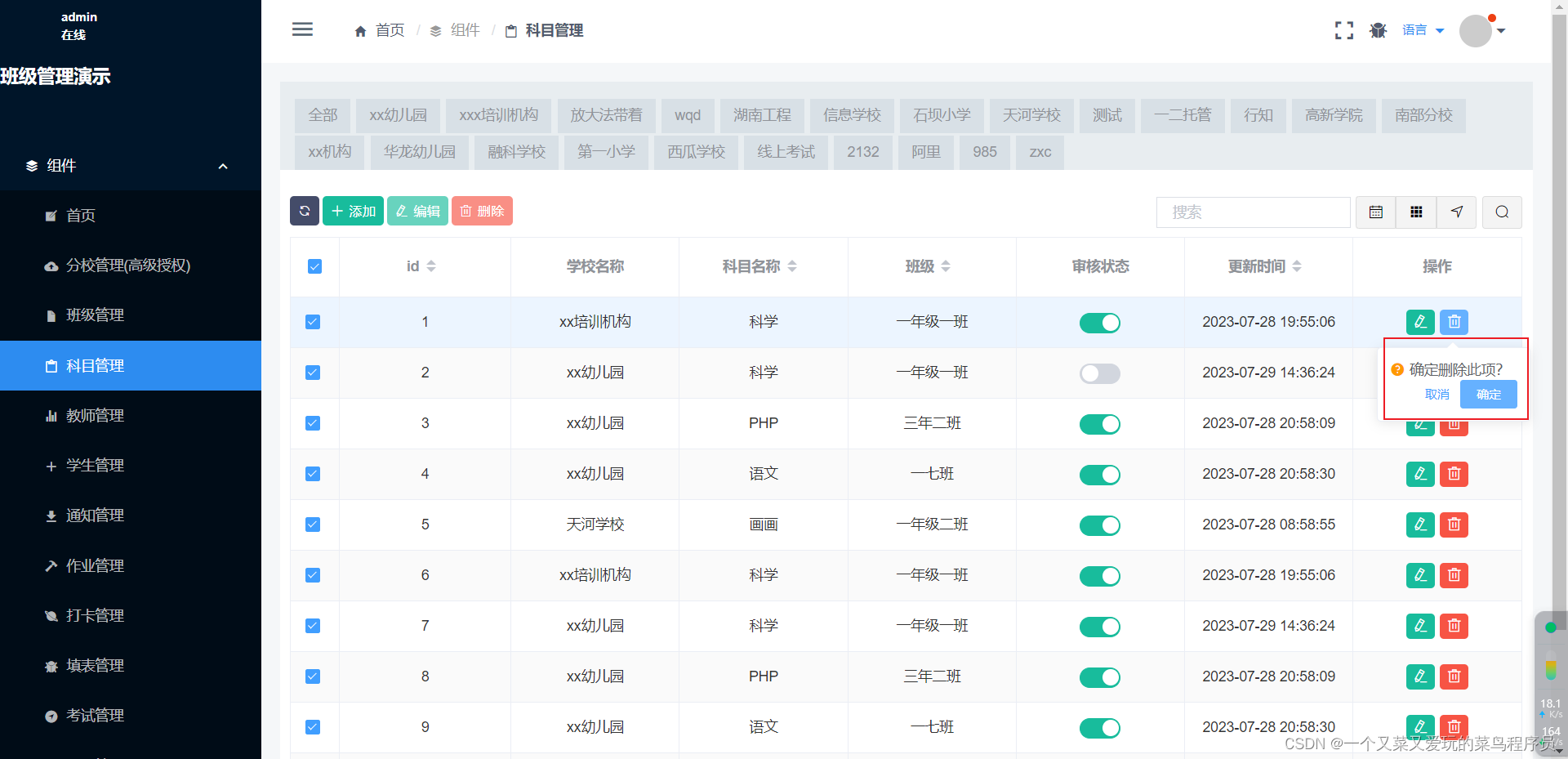Turn off the audit switch in row 6
The height and width of the screenshot is (759, 1568).
tap(1100, 576)
